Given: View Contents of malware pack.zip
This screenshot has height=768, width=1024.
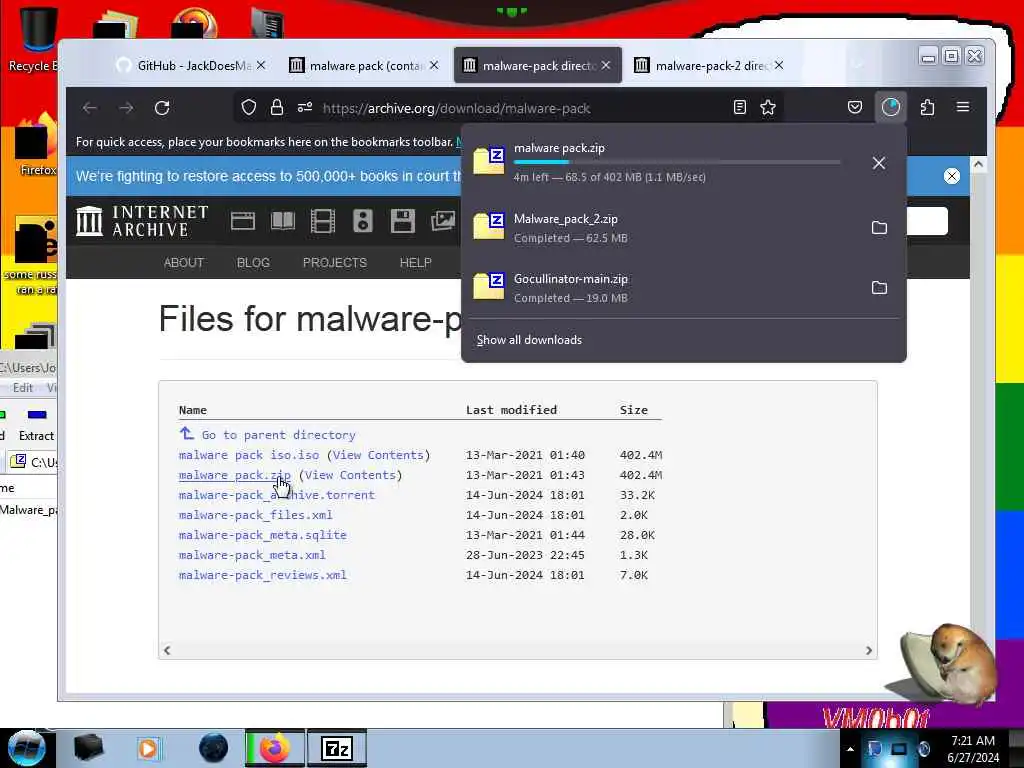Looking at the screenshot, I should (x=349, y=475).
